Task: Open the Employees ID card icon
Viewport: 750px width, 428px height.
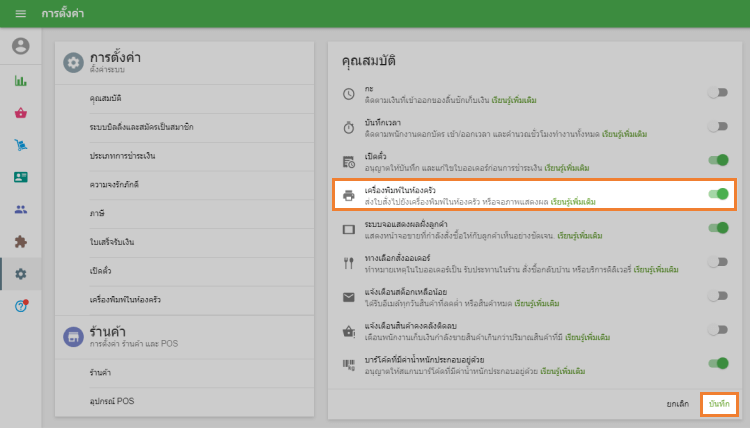Action: pyautogui.click(x=20, y=177)
